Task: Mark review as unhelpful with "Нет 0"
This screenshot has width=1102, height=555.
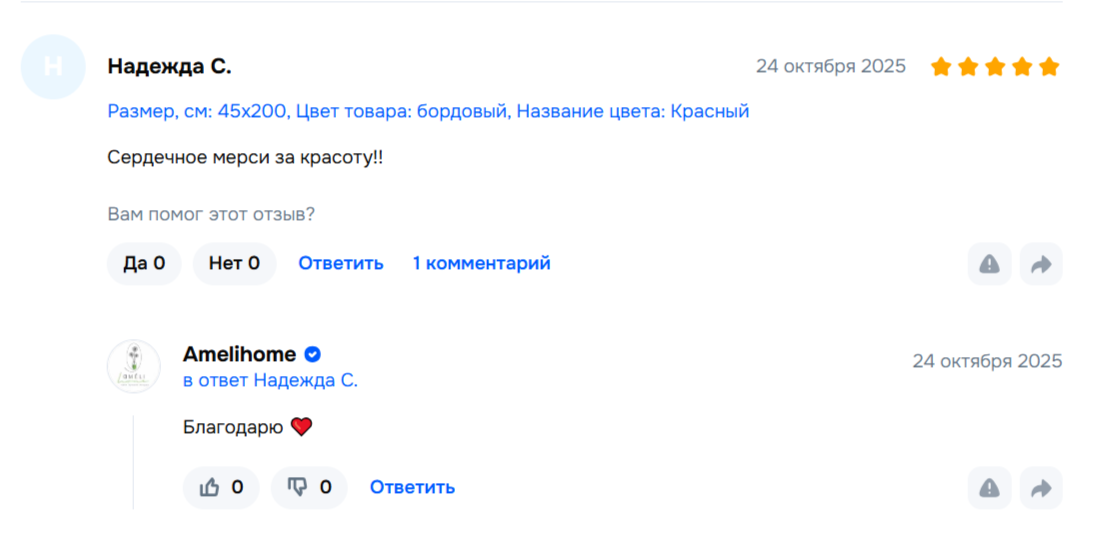Action: pyautogui.click(x=234, y=264)
